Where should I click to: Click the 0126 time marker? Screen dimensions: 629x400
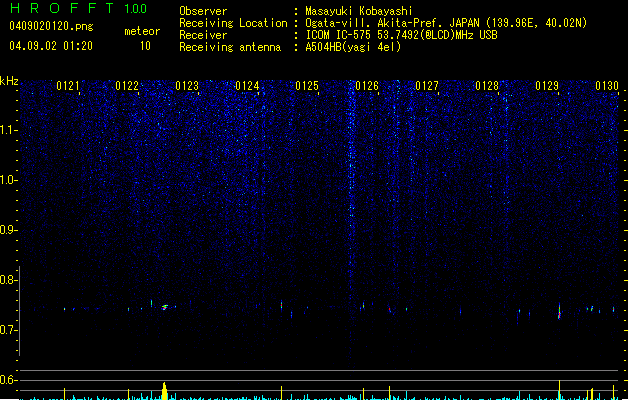click(367, 86)
